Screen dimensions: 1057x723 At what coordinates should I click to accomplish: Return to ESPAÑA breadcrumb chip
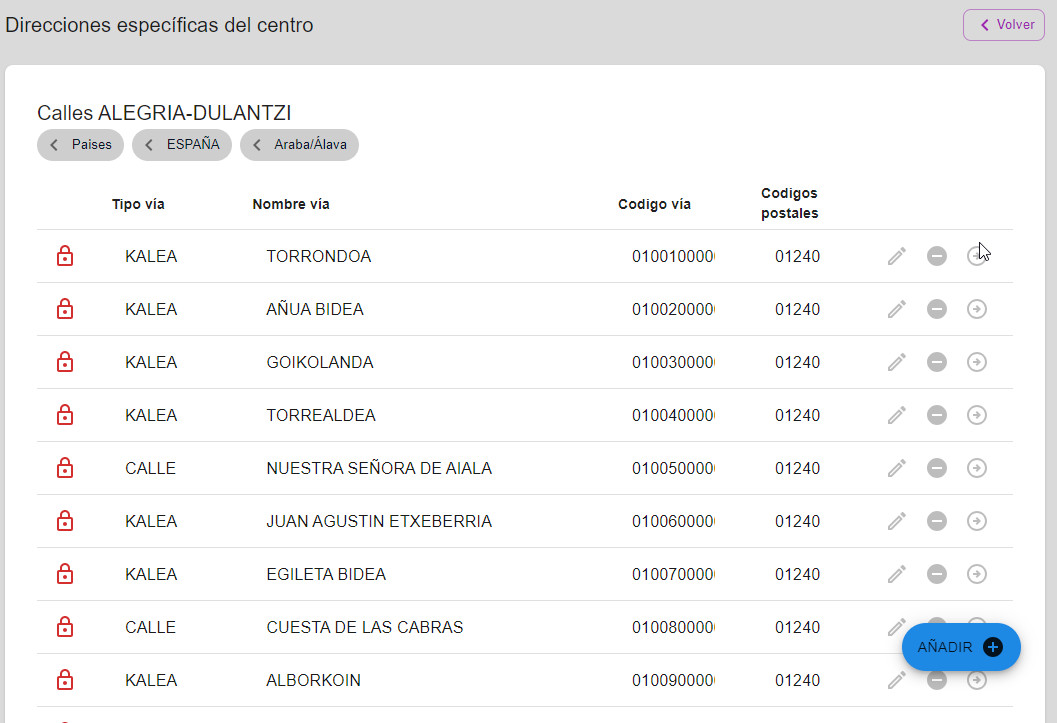tap(182, 145)
